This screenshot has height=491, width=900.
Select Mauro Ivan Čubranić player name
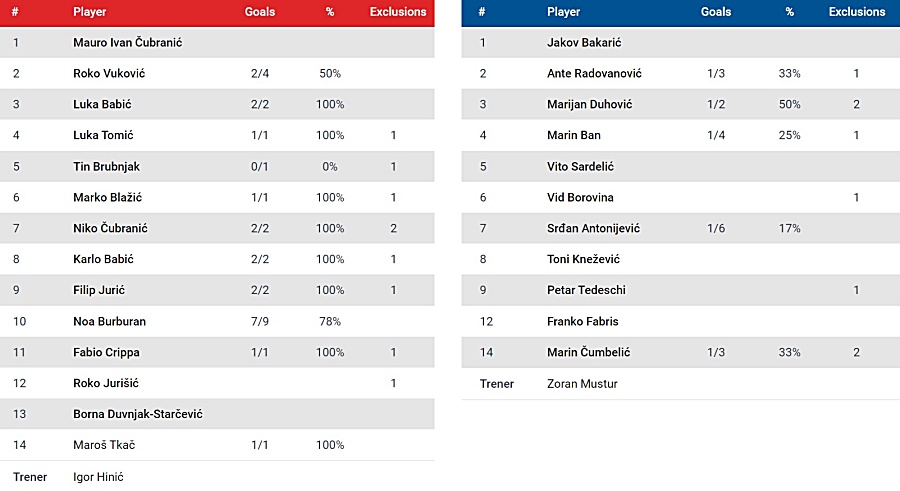pos(127,42)
